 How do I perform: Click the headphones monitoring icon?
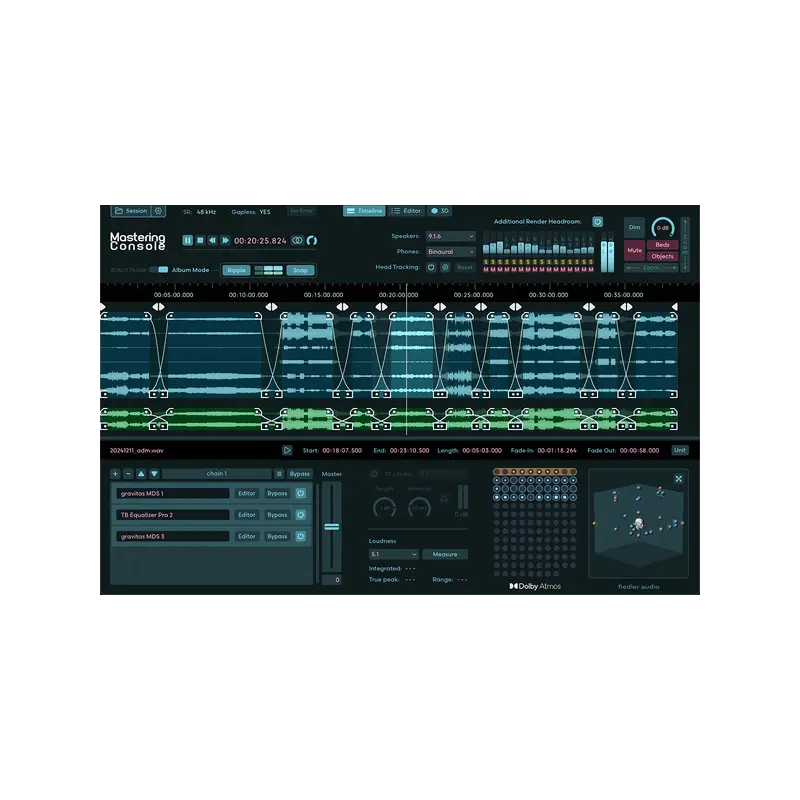312,240
